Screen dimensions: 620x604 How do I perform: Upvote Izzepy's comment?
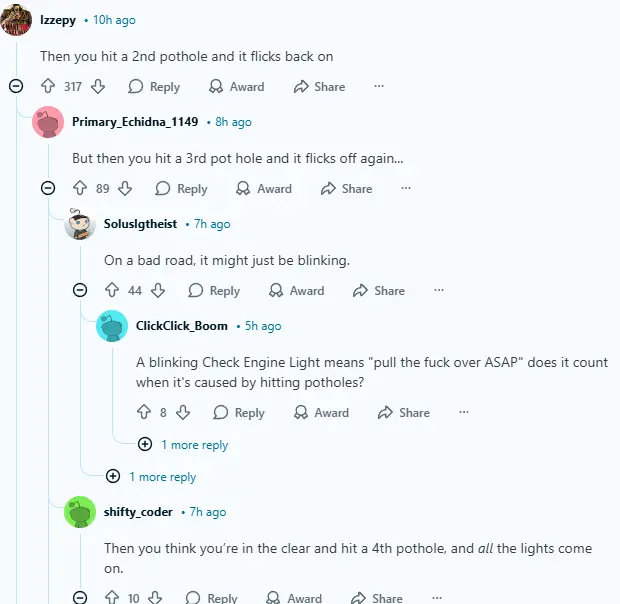tap(48, 87)
